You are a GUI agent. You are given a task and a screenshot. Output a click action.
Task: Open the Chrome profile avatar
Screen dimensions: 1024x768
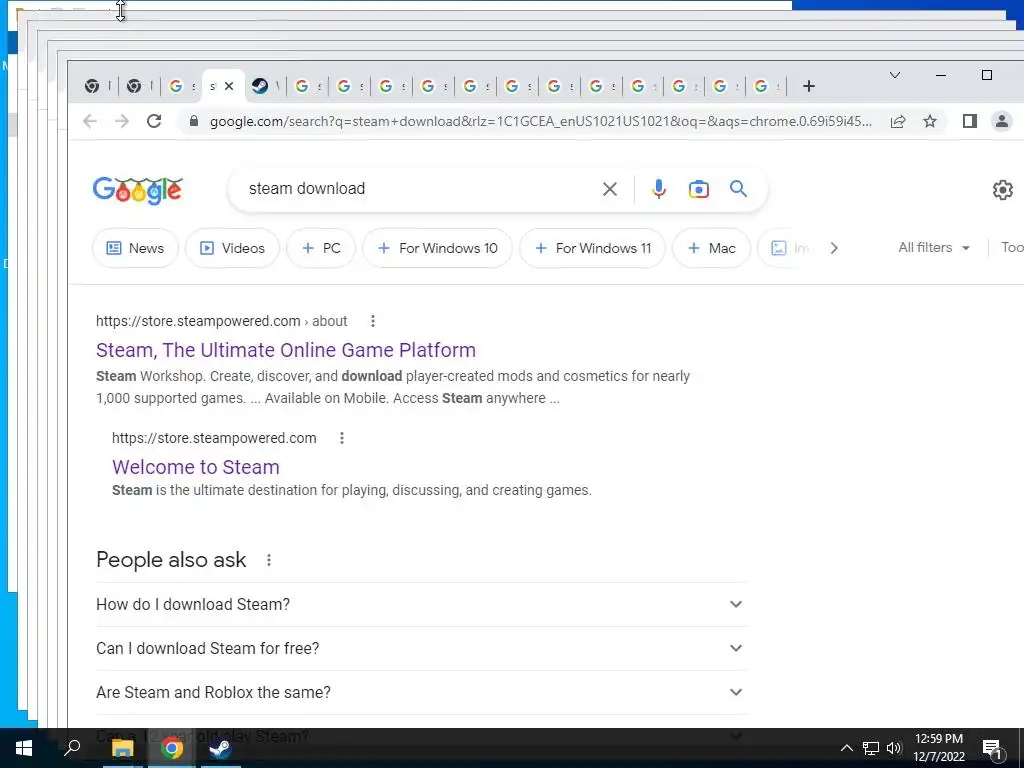click(x=1001, y=121)
